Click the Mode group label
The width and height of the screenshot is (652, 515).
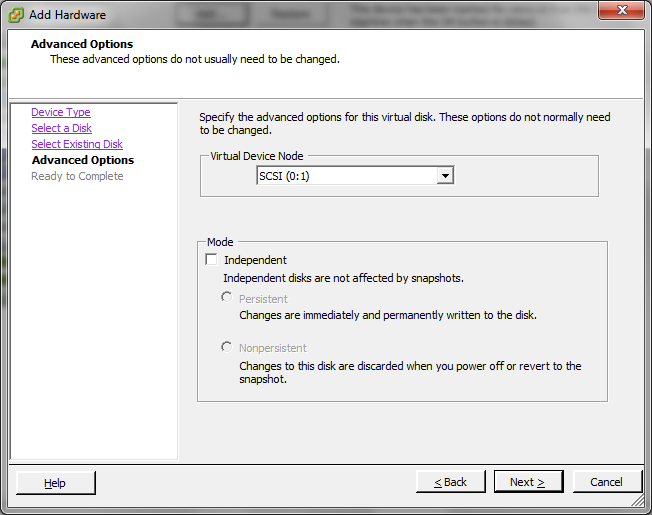[x=220, y=242]
